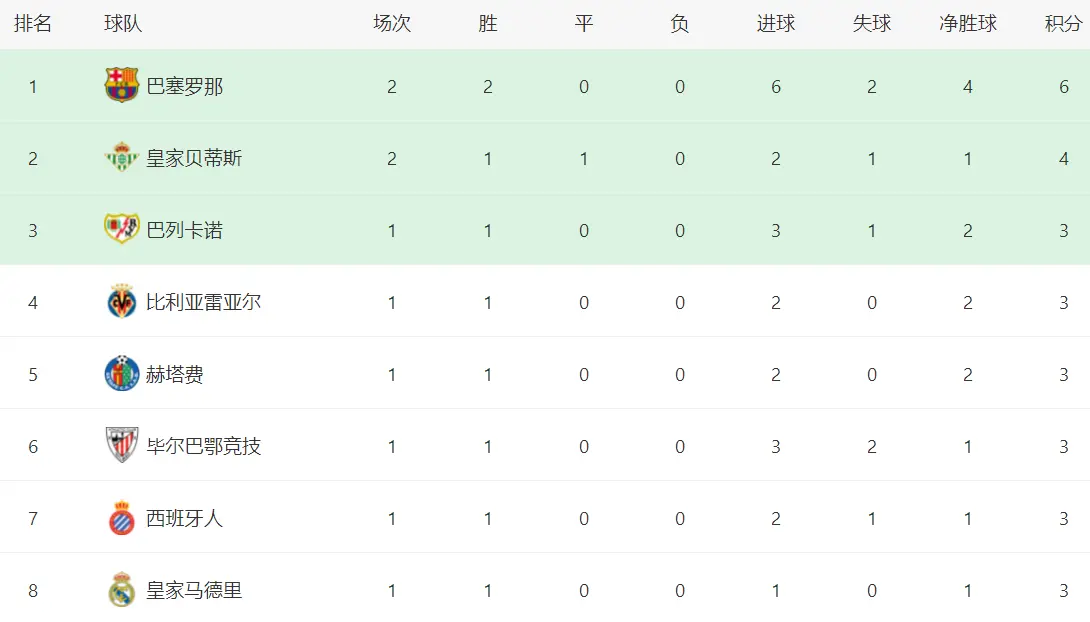Click the Getafe blue crest icon
The height and width of the screenshot is (622, 1090).
[x=122, y=374]
